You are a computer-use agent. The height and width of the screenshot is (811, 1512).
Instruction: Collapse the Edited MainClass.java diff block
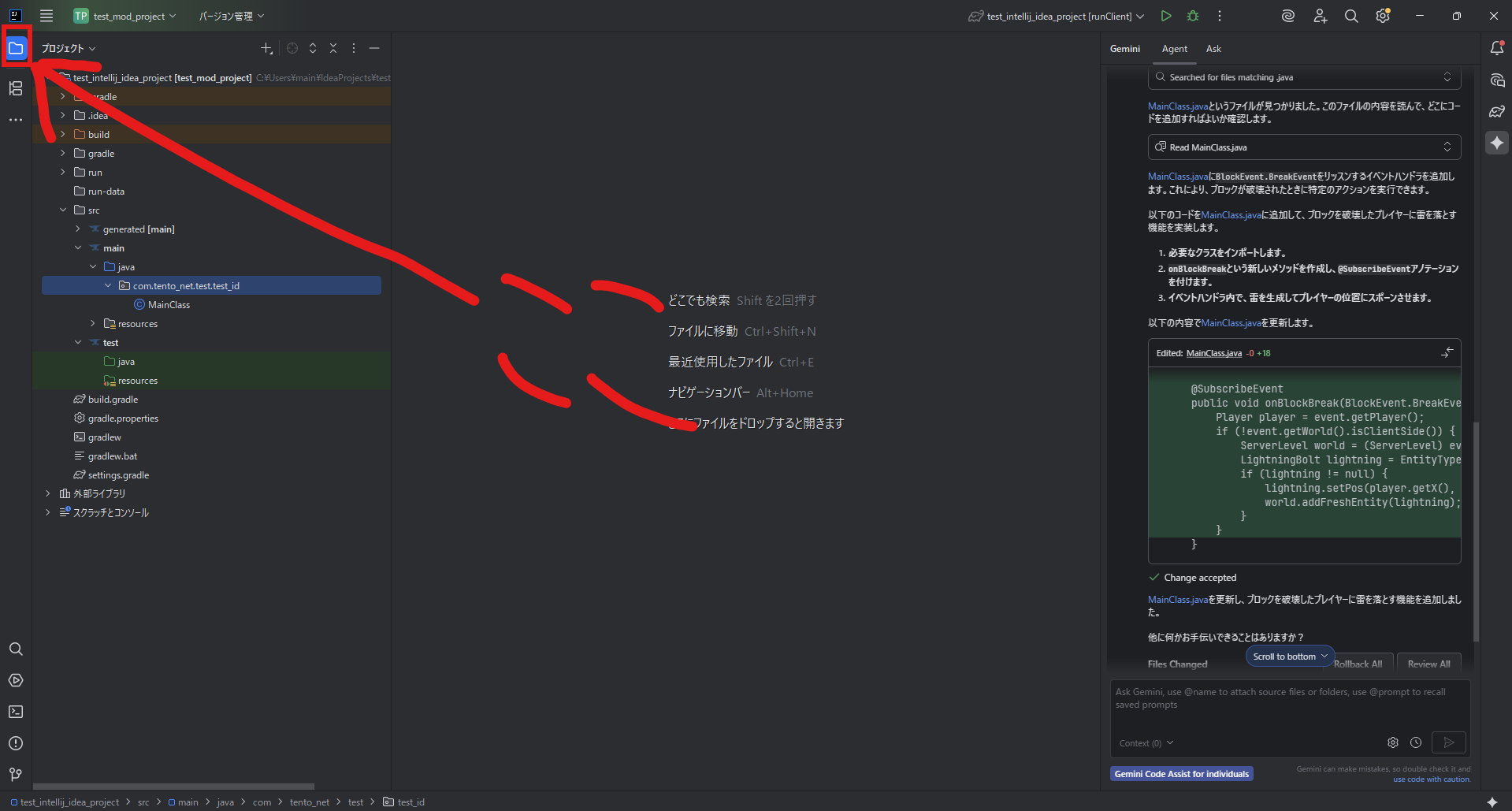tap(1447, 352)
